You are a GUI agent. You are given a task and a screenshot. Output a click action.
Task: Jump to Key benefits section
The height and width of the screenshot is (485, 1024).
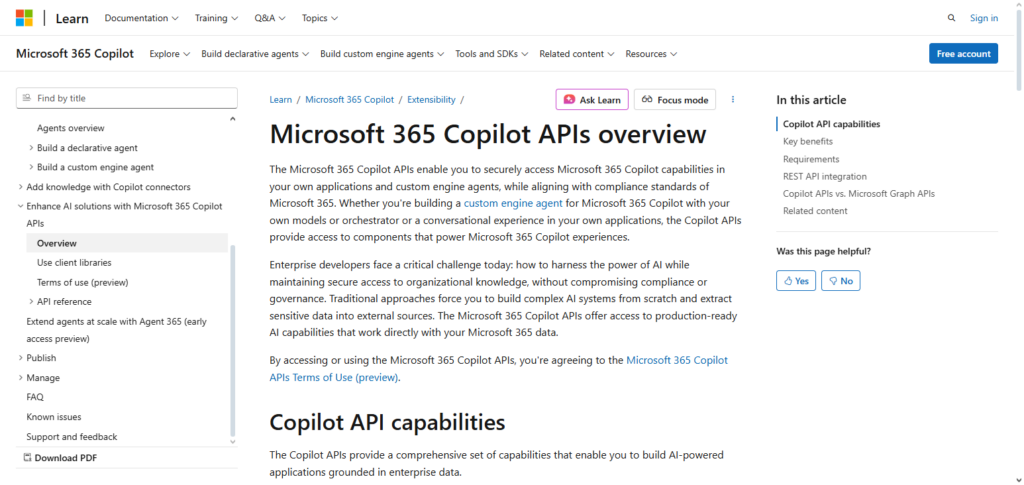coord(808,141)
